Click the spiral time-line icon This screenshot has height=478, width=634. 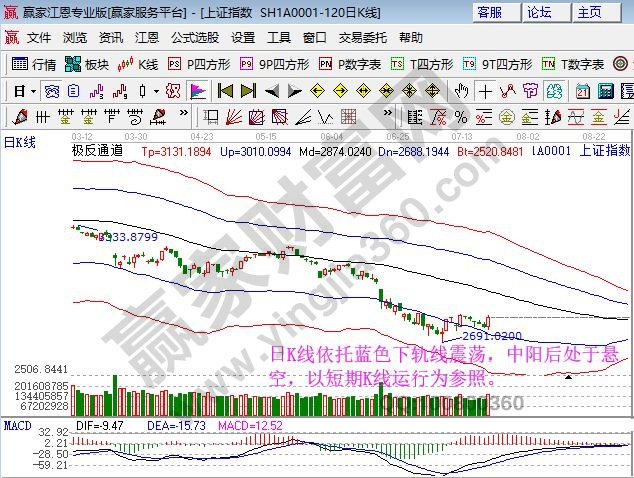click(135, 117)
